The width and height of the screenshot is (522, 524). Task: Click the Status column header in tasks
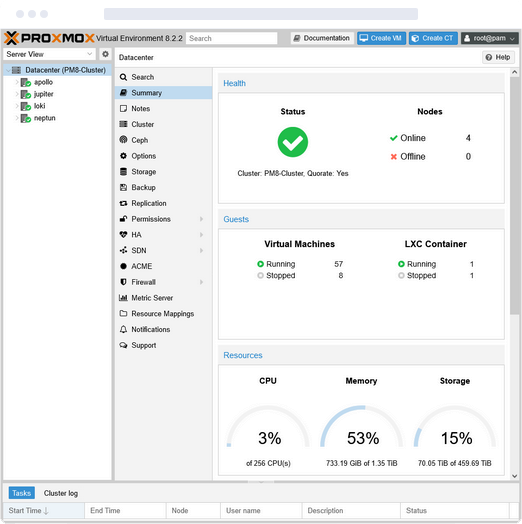click(x=455, y=510)
